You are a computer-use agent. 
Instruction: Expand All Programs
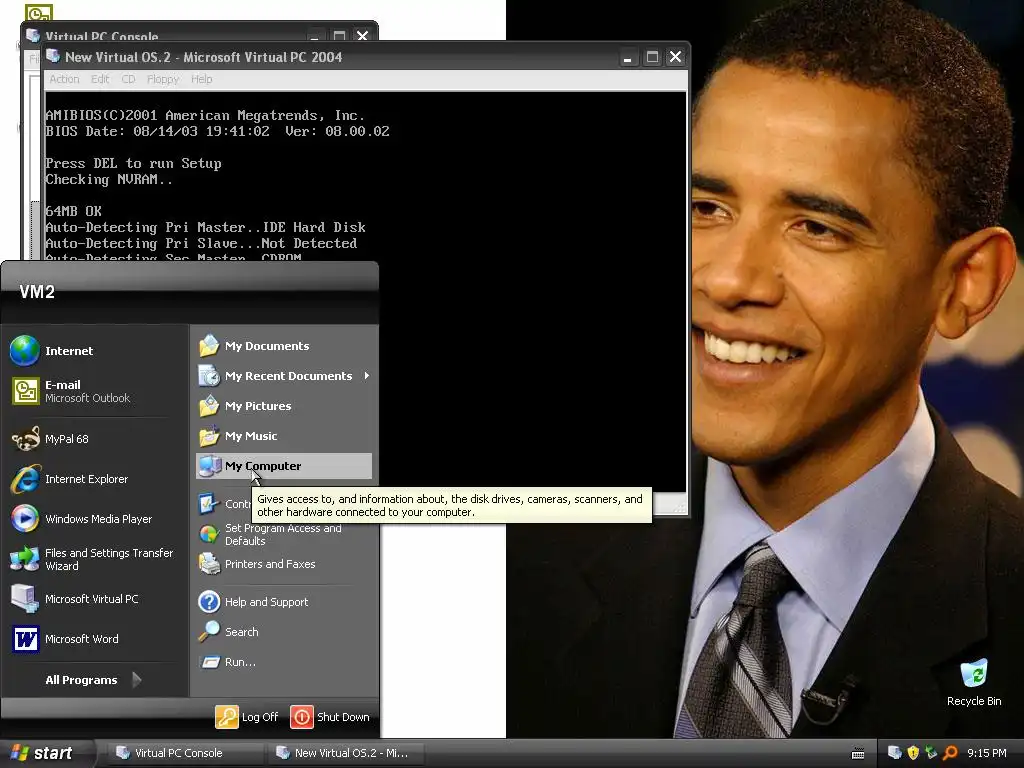click(x=93, y=680)
